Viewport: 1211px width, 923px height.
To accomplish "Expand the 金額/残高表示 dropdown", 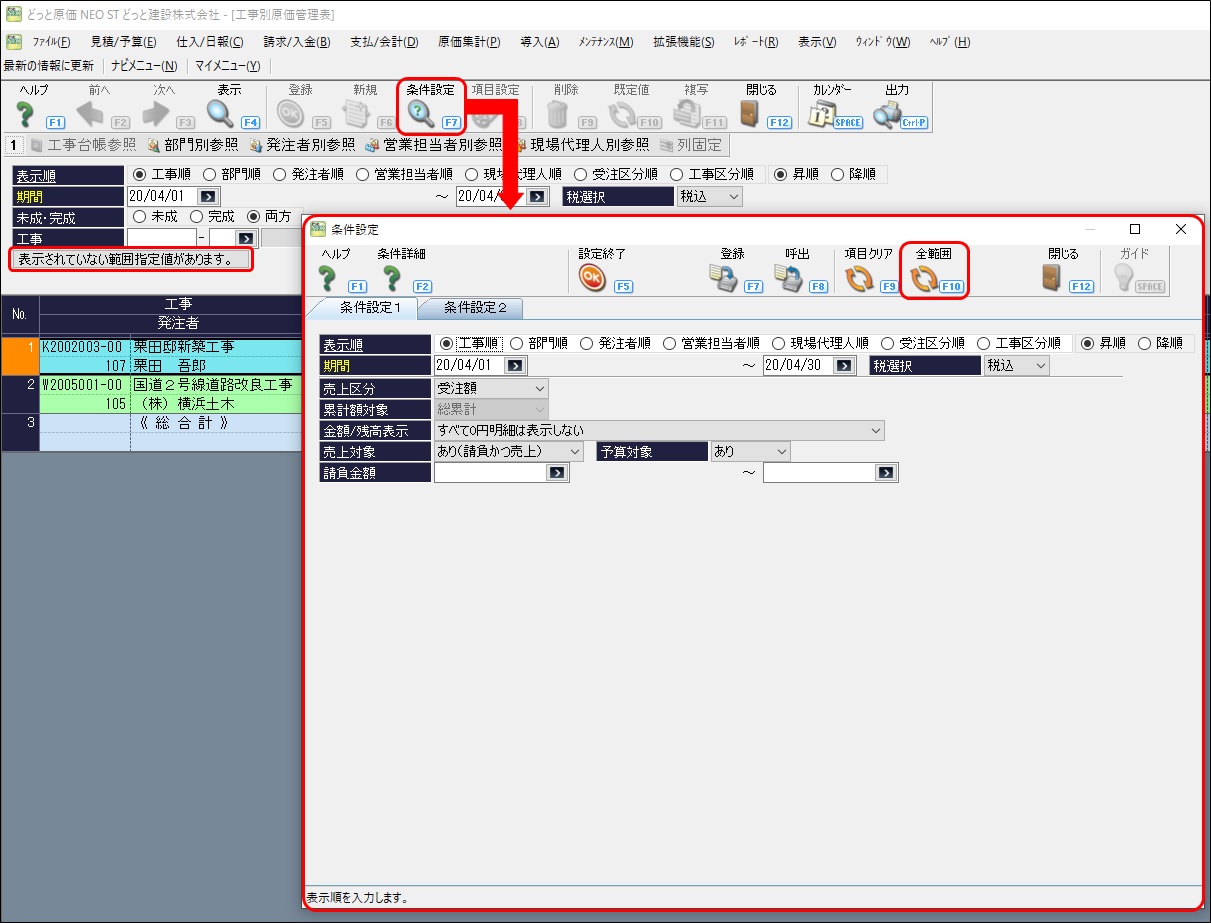I will [x=659, y=430].
